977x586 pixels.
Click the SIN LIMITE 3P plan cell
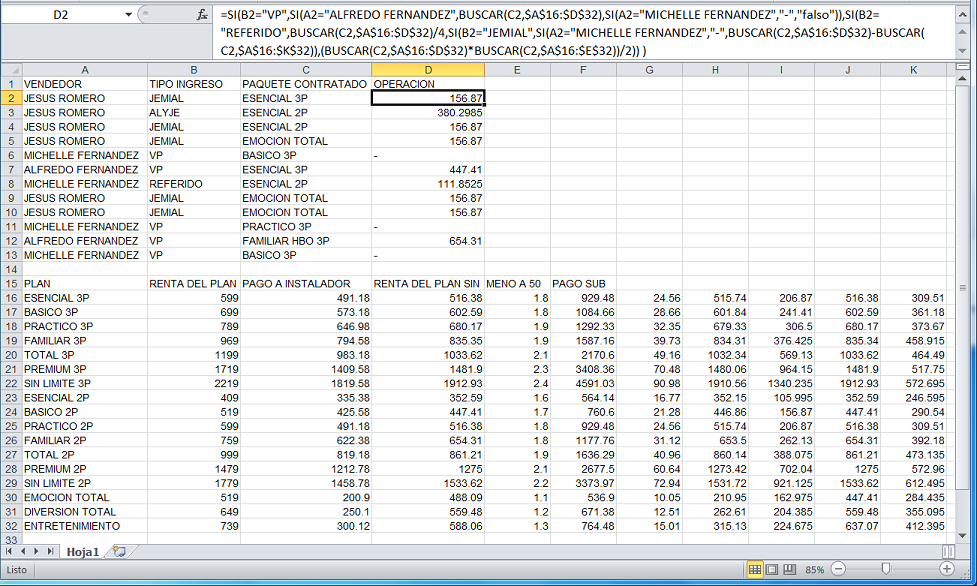point(85,383)
